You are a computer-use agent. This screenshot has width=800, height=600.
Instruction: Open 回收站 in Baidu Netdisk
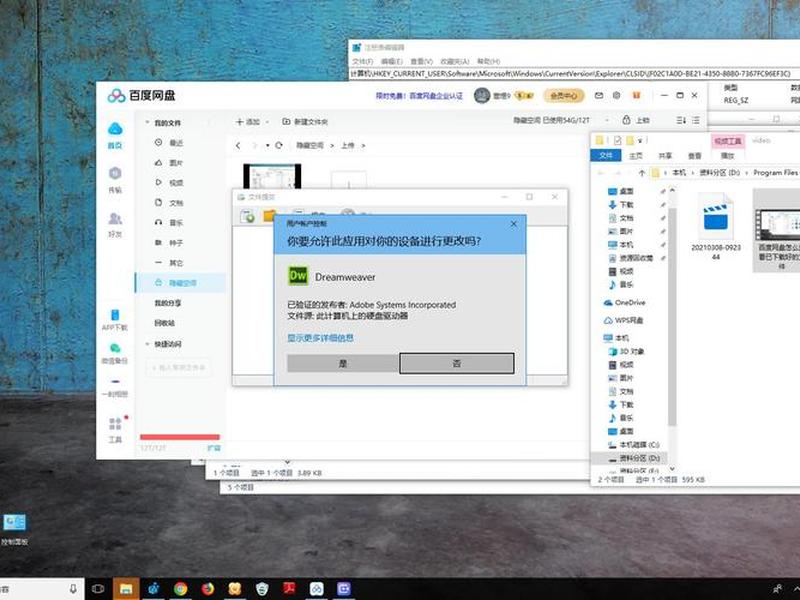[165, 323]
